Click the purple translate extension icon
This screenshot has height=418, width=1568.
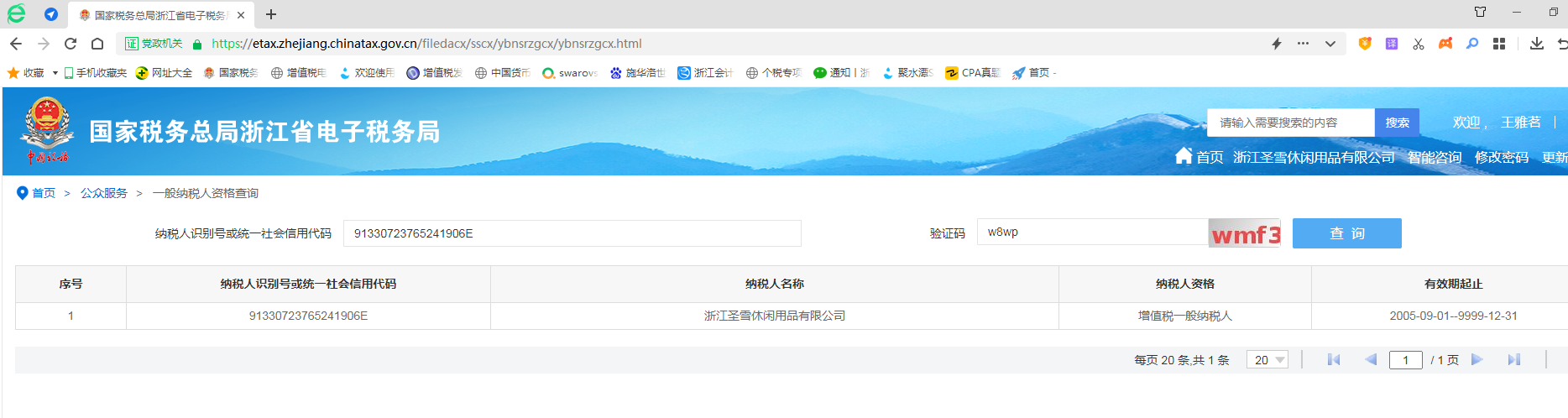1392,44
